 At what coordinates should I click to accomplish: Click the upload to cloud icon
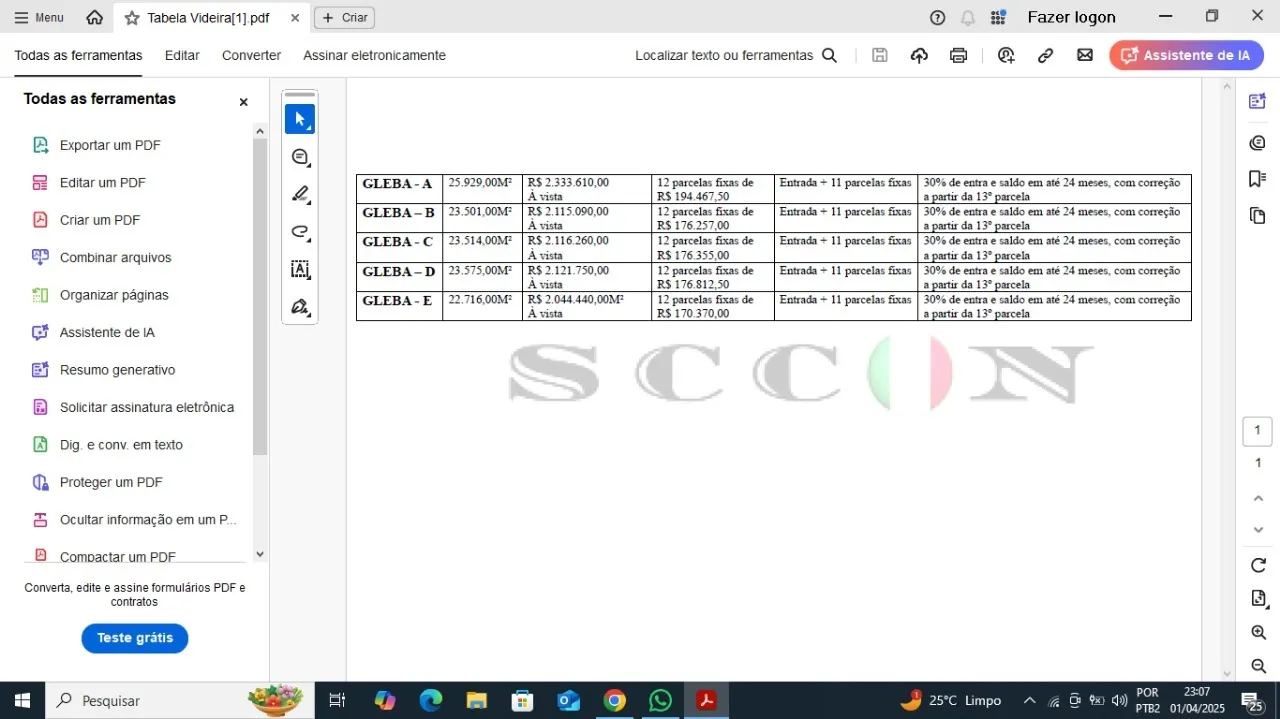coord(919,56)
